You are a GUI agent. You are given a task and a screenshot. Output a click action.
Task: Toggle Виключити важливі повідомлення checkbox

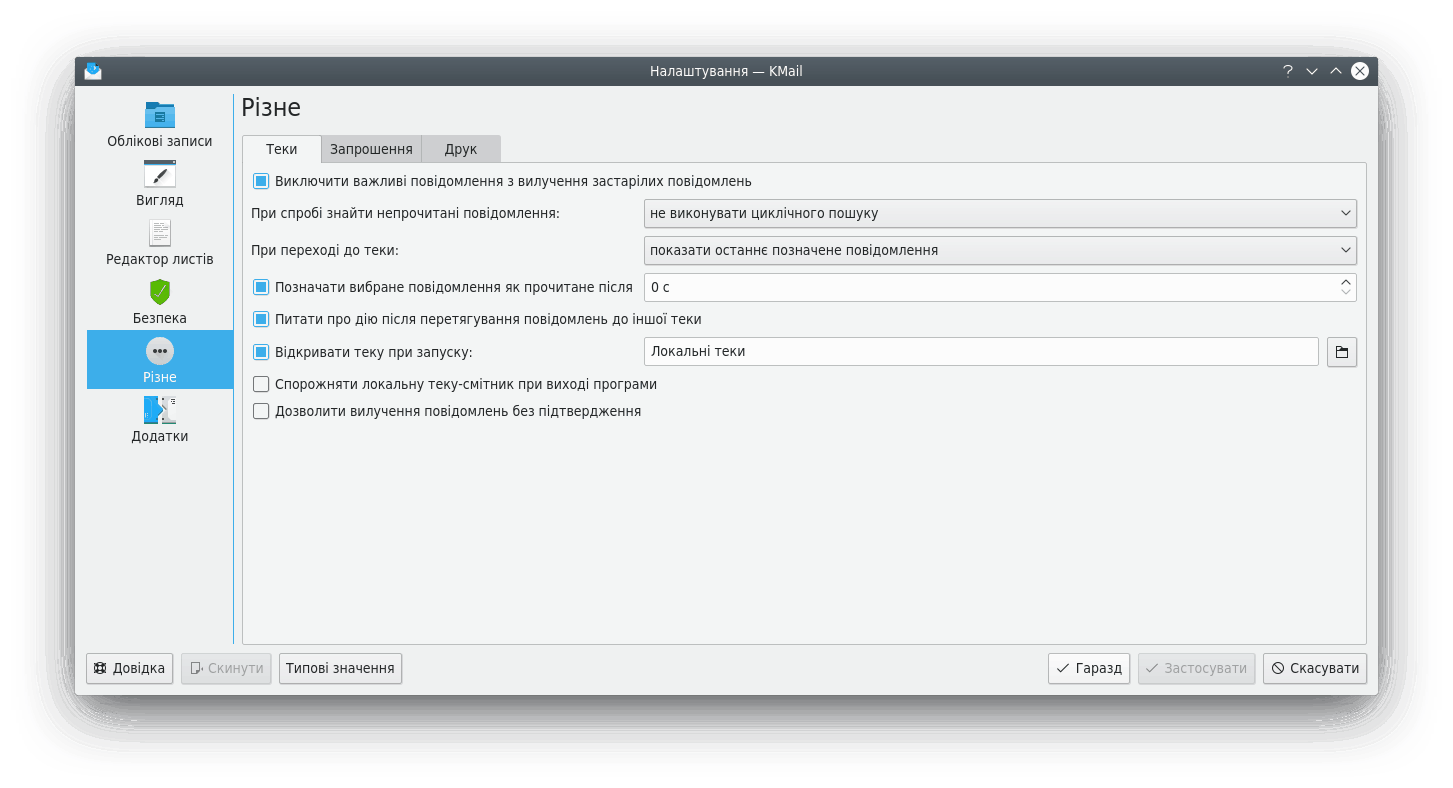coord(261,181)
